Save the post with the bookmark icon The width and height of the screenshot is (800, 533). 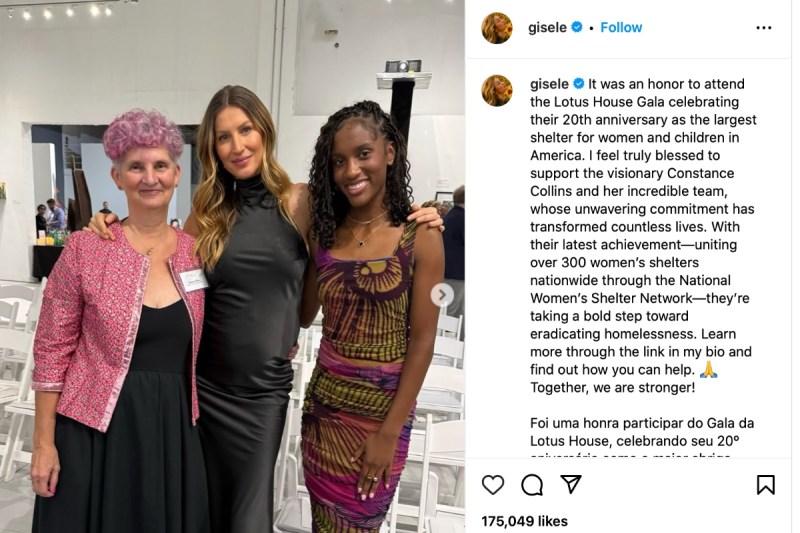(765, 485)
